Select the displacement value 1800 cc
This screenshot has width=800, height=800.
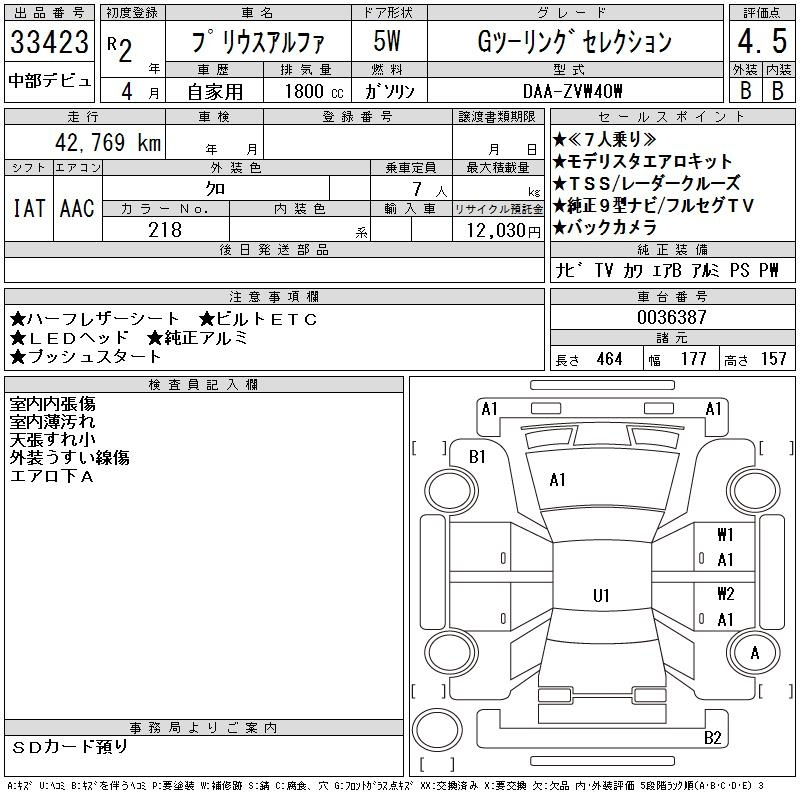coord(314,92)
